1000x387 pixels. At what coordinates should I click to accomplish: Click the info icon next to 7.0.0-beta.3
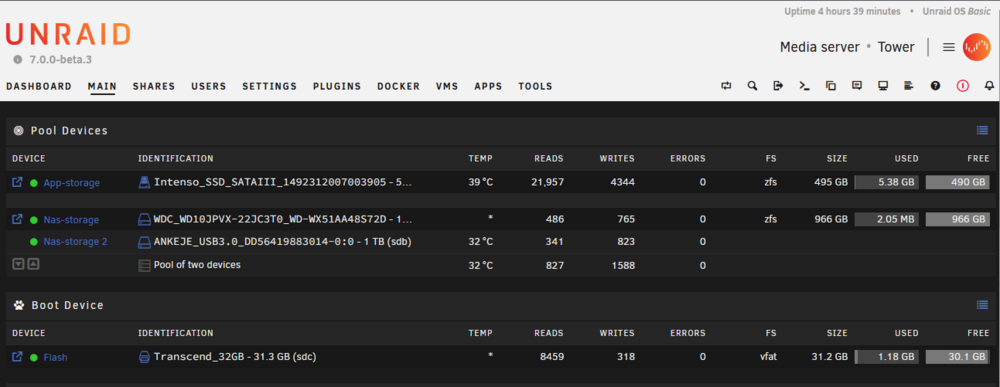click(x=18, y=59)
